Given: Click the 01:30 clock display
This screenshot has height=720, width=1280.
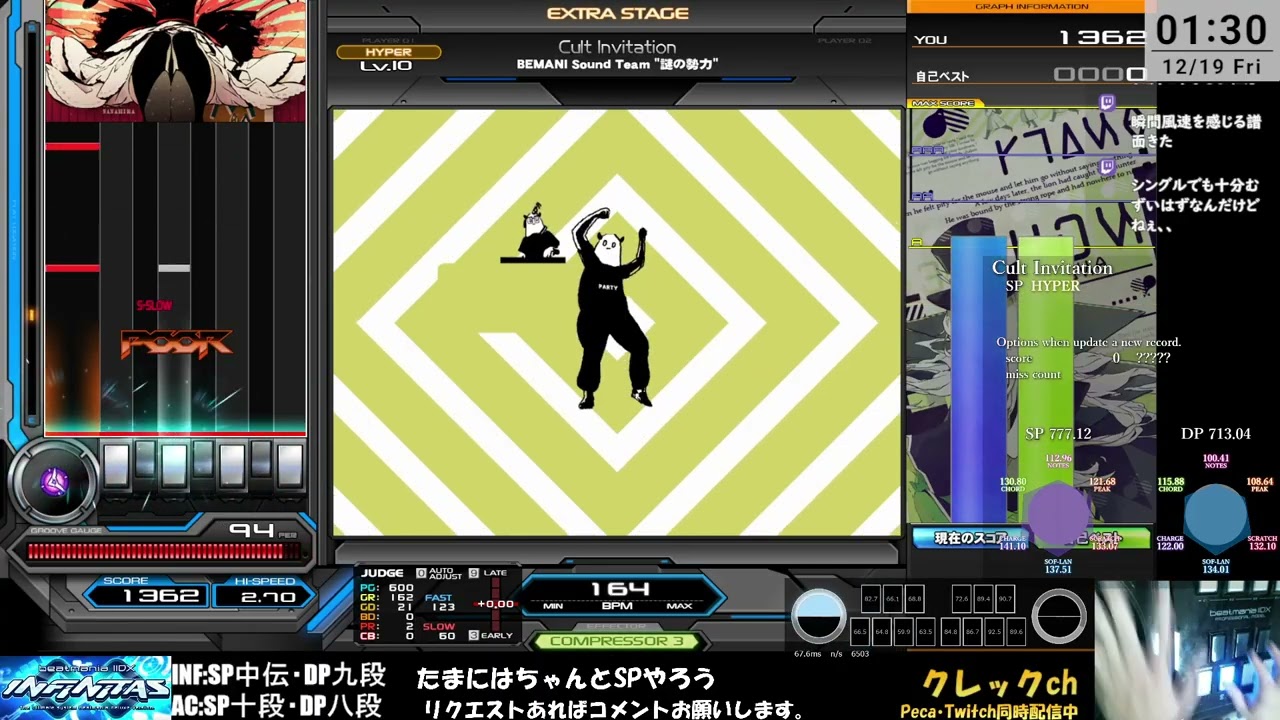Looking at the screenshot, I should click(x=1212, y=31).
